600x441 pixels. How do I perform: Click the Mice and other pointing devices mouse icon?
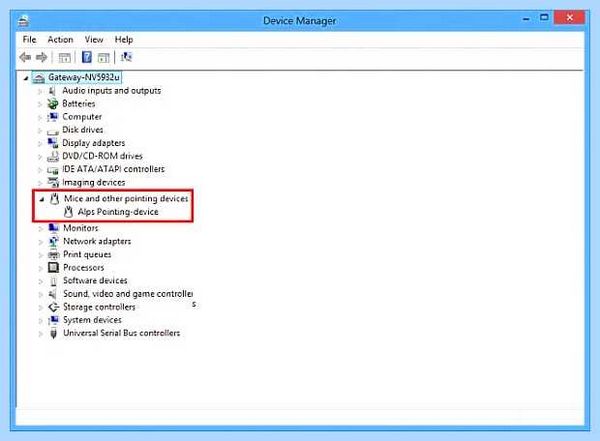tap(55, 199)
